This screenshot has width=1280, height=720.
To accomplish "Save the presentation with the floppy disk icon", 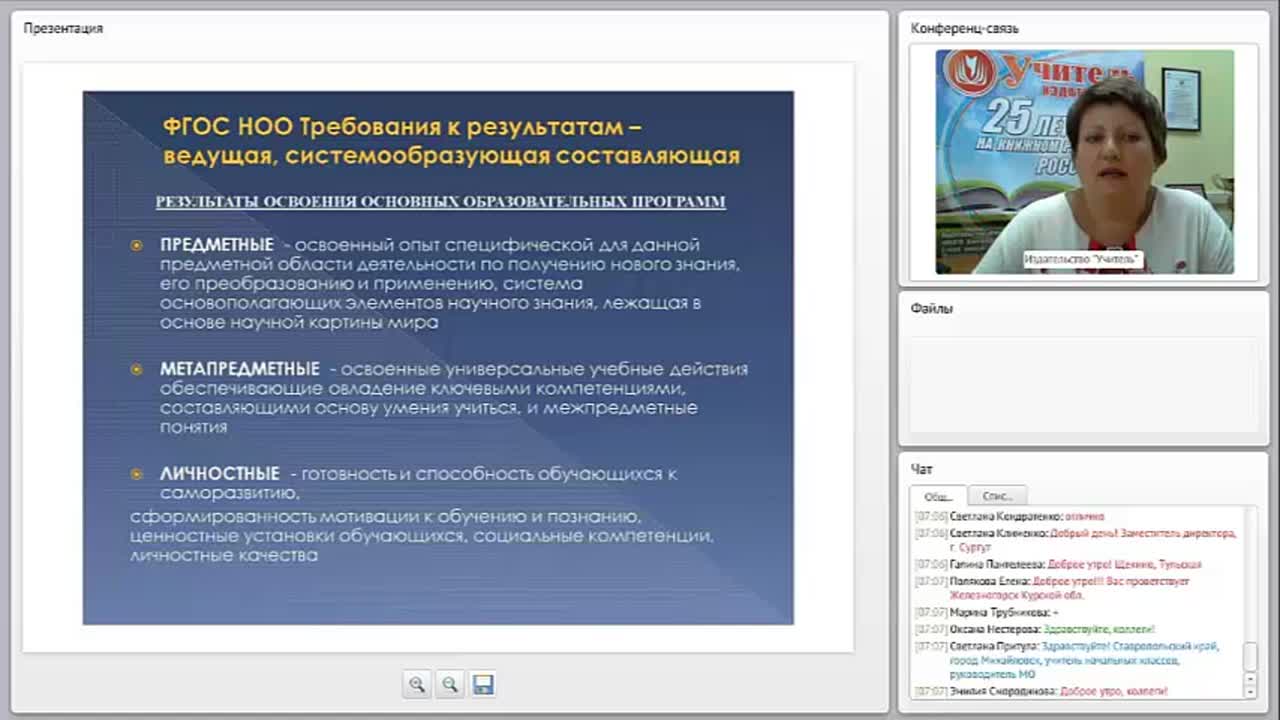I will (483, 684).
